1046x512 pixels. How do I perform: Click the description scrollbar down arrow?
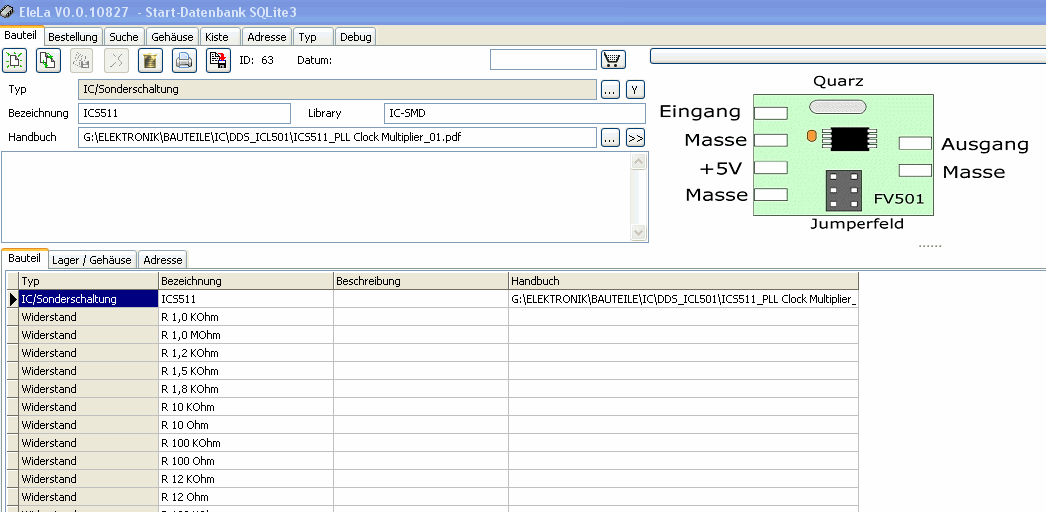point(638,232)
